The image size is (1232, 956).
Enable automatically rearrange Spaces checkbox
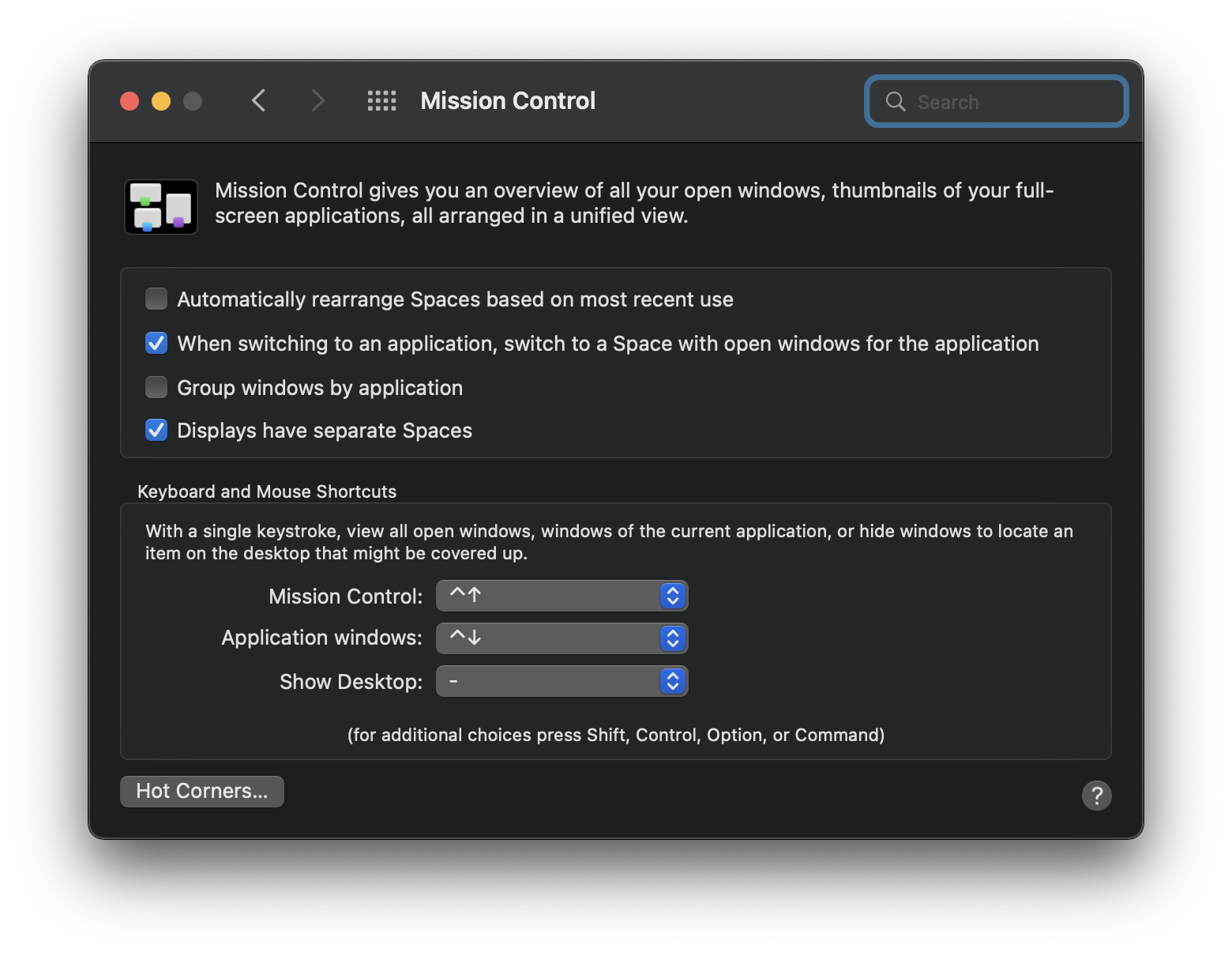pos(156,299)
